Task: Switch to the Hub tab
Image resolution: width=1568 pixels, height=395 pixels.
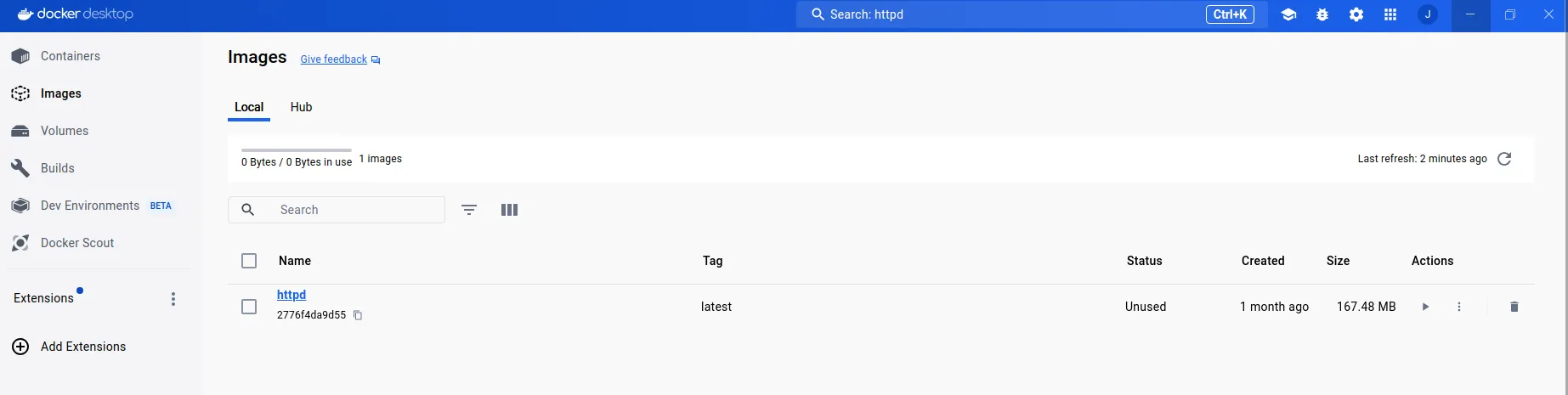Action: 301,107
